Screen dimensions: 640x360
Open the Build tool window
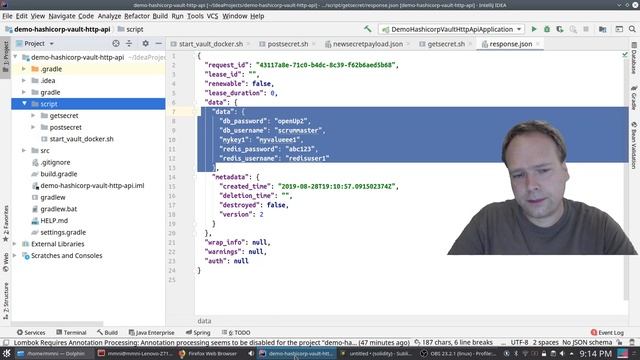(107, 333)
